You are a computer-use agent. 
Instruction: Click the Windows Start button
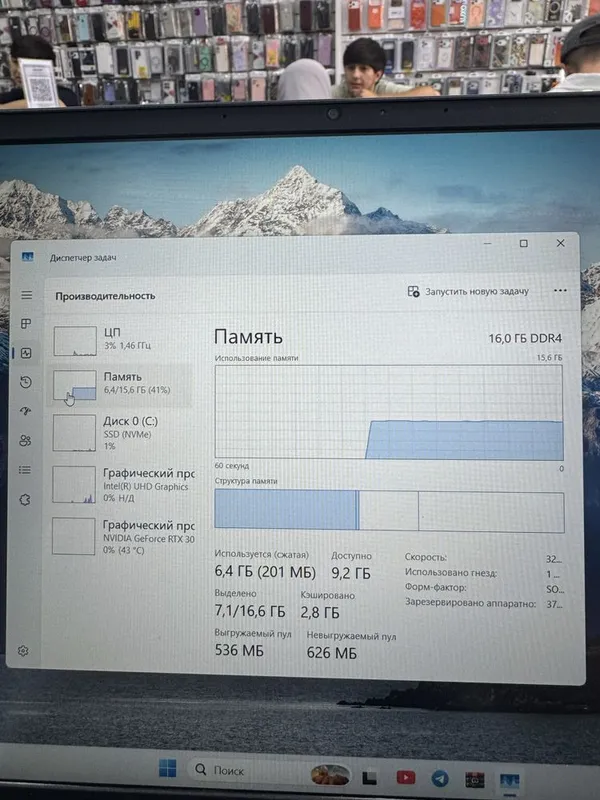167,768
